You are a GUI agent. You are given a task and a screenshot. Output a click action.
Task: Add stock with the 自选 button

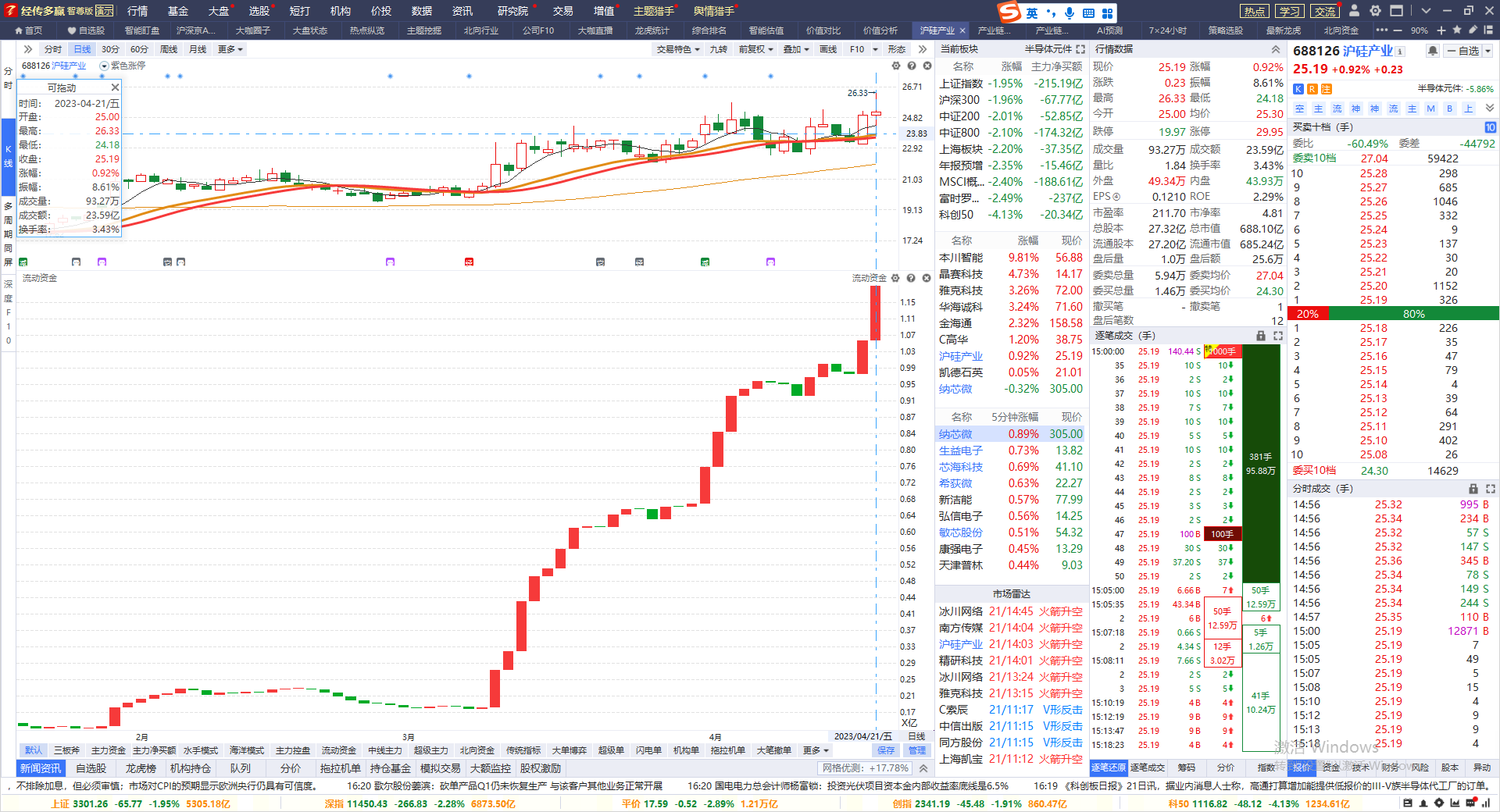[1462, 51]
